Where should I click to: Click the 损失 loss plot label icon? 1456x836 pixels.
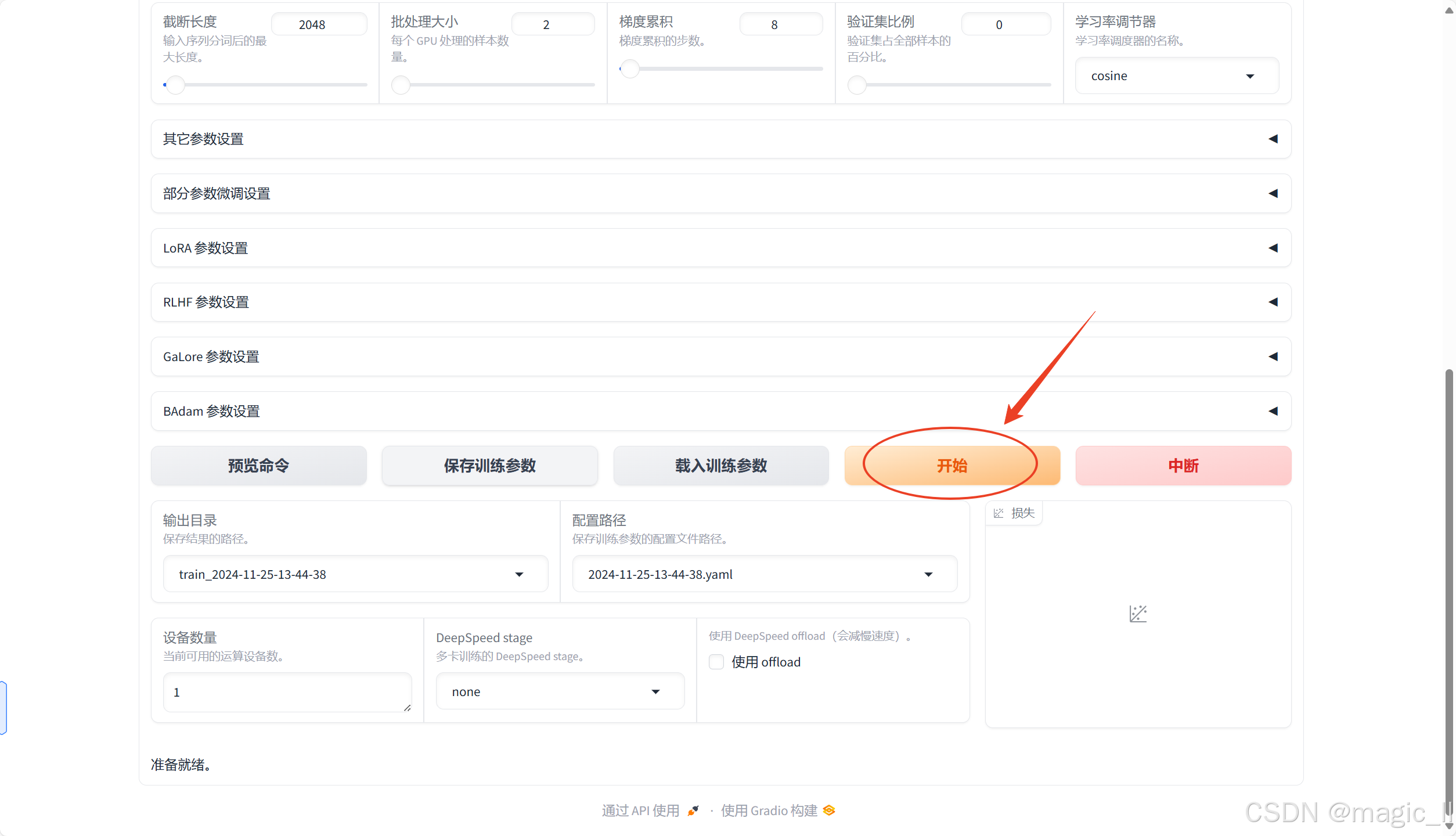(999, 513)
